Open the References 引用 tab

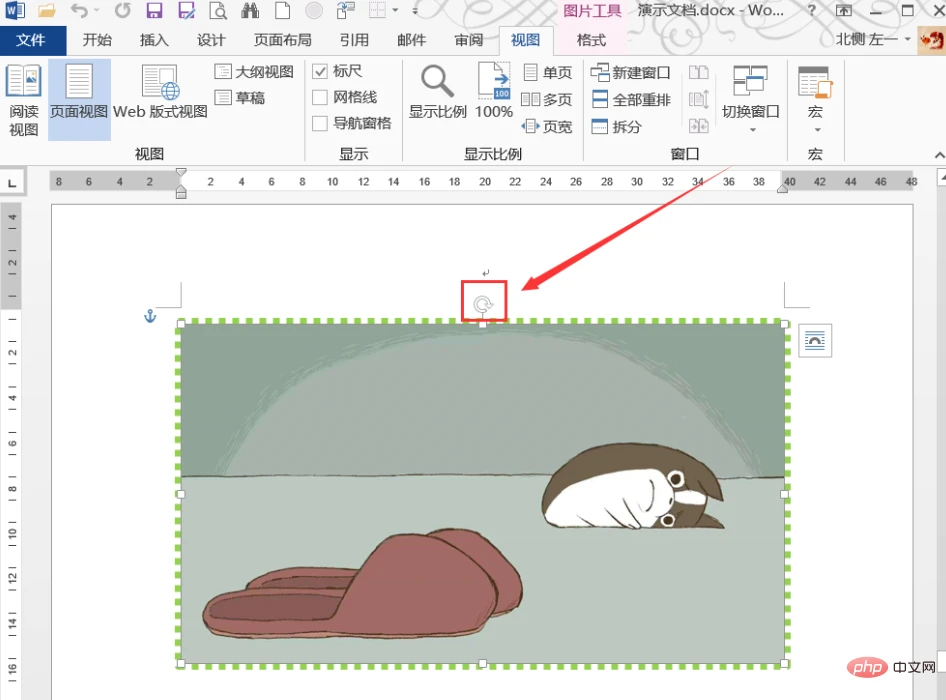[x=354, y=40]
